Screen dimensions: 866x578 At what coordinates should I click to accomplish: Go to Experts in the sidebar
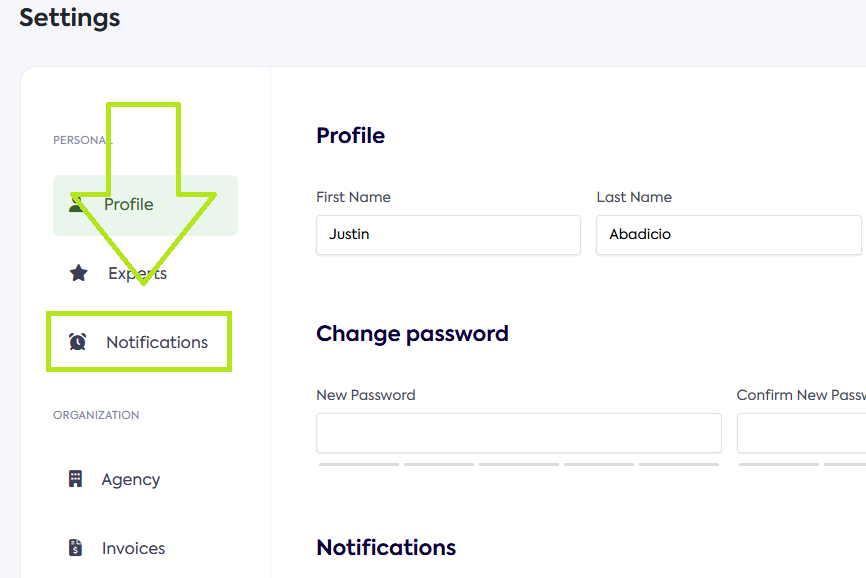pos(138,273)
